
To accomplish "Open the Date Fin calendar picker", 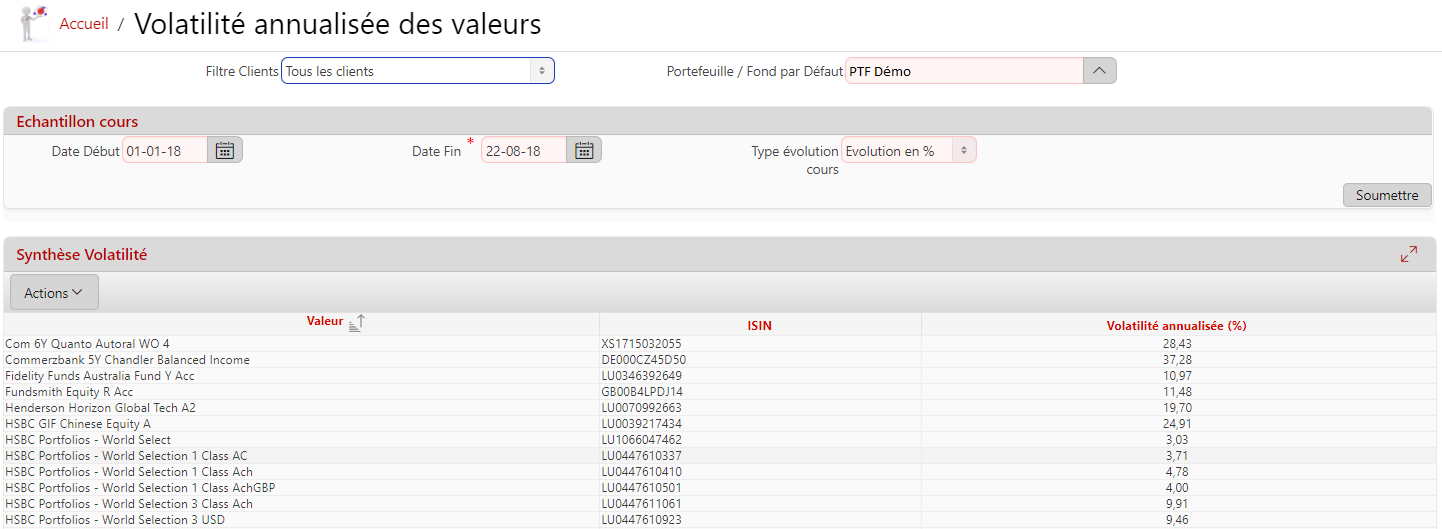I will click(x=584, y=151).
